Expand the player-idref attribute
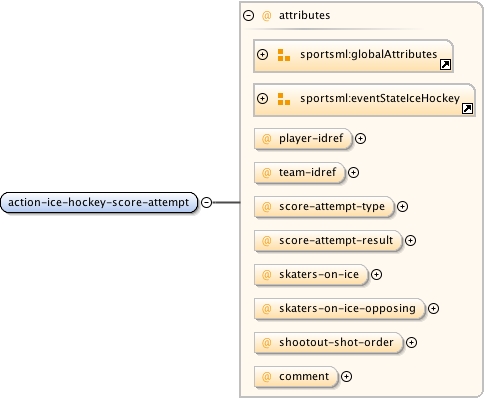This screenshot has width=501, height=399. (x=360, y=138)
